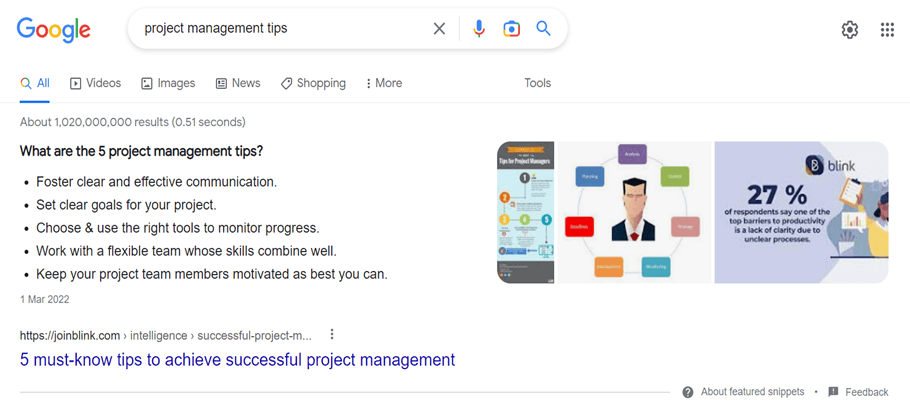Clear the search box with X icon
The width and height of the screenshot is (910, 417).
pyautogui.click(x=439, y=29)
